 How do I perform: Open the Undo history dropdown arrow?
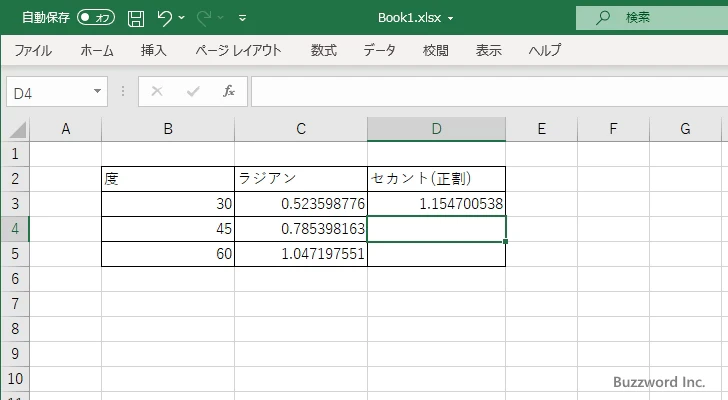pos(182,18)
